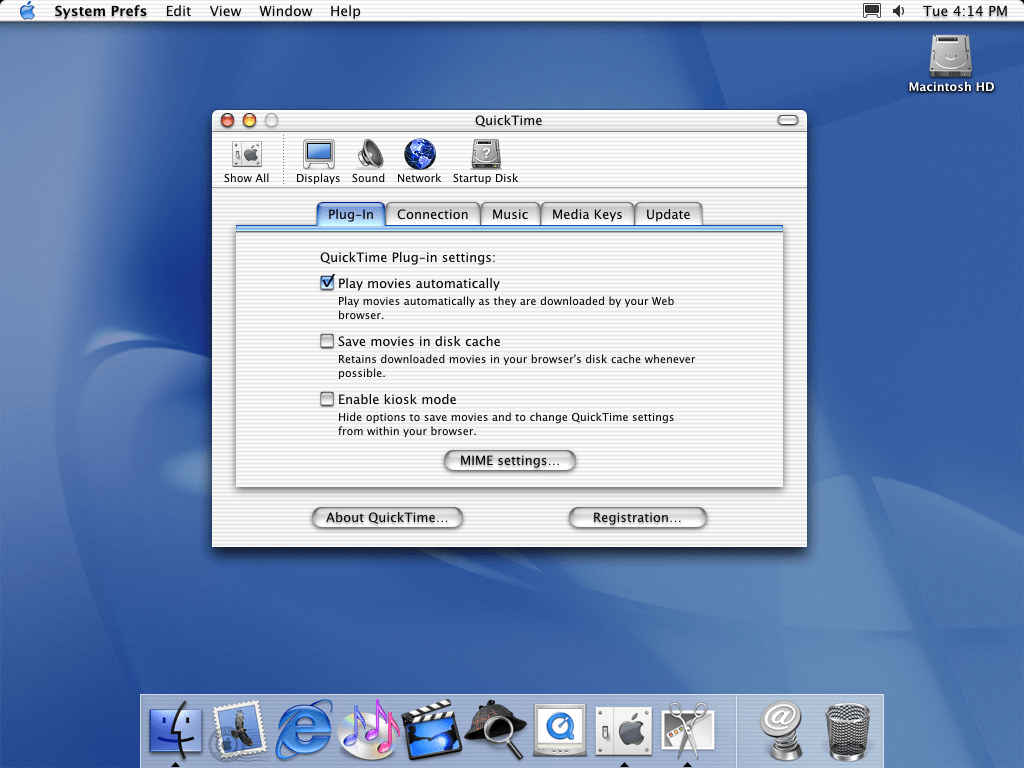Uncheck Play movies automatically
Image resolution: width=1024 pixels, height=768 pixels.
point(327,283)
